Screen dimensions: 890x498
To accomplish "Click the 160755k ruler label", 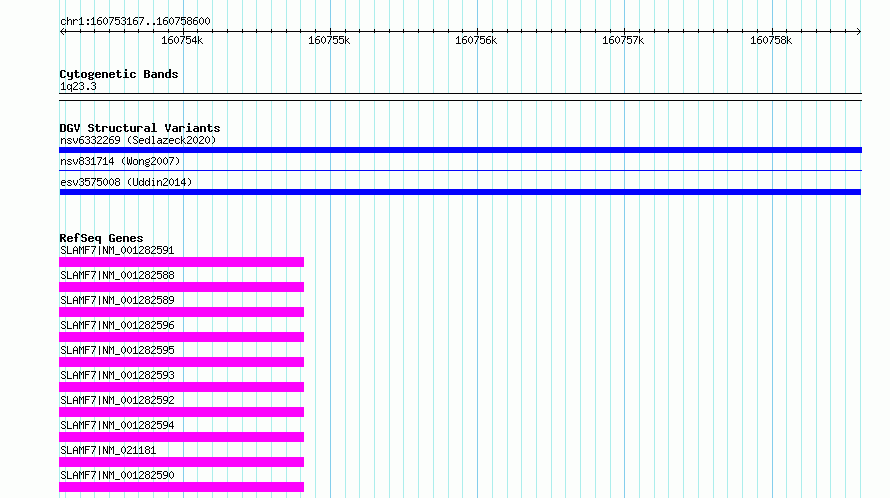I will click(x=329, y=40).
